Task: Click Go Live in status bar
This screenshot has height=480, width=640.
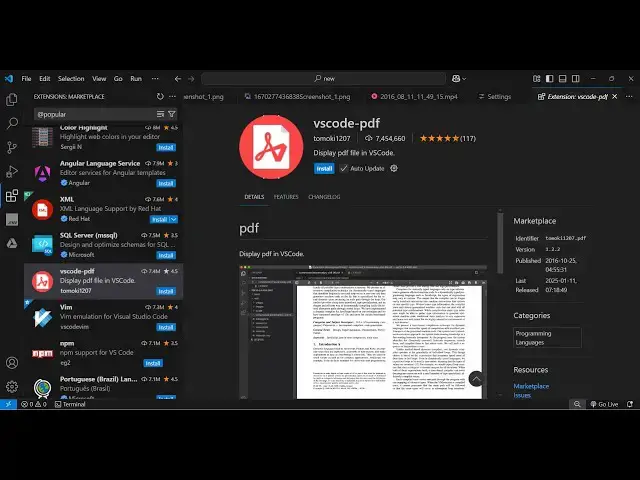Action: pos(604,404)
